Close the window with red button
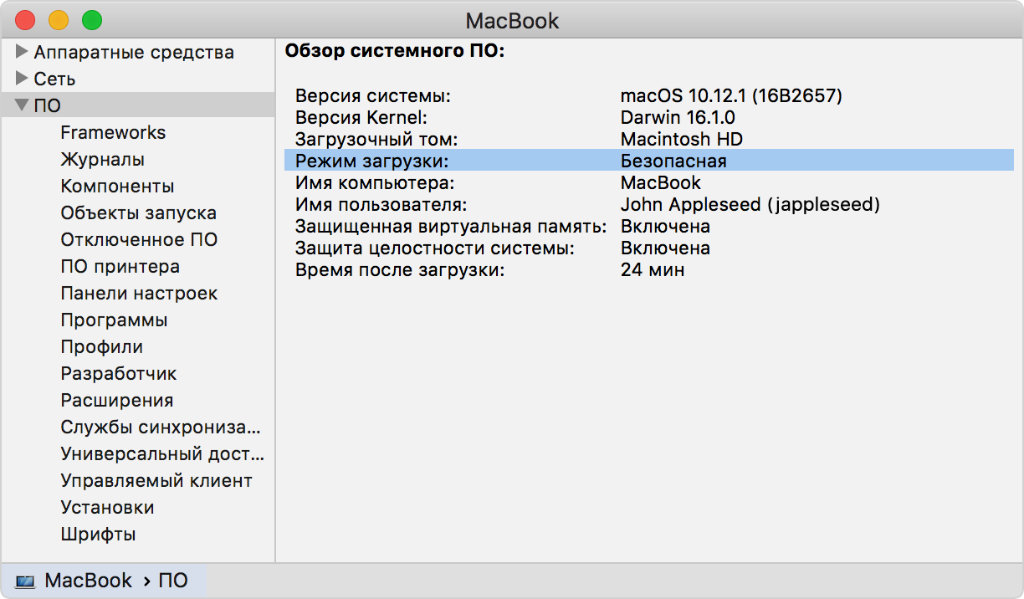 (x=25, y=20)
